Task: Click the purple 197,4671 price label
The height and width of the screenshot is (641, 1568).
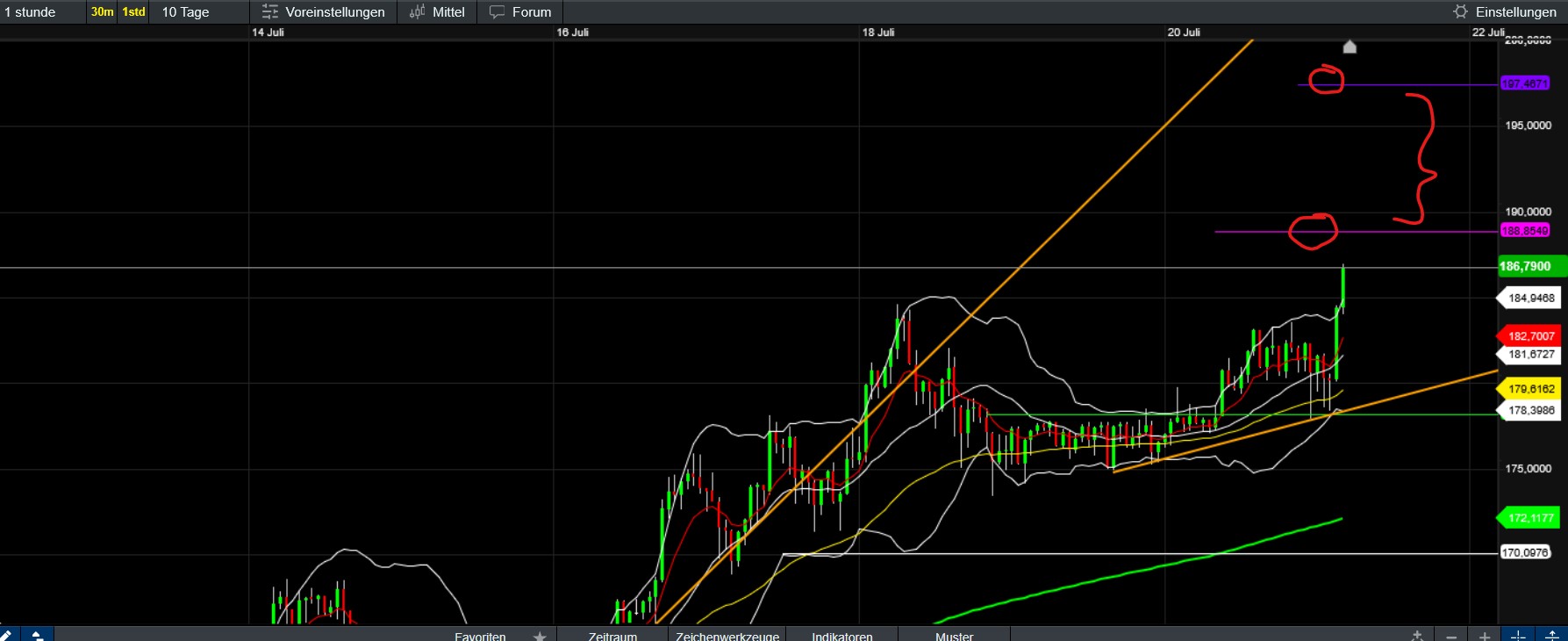Action: [x=1525, y=83]
